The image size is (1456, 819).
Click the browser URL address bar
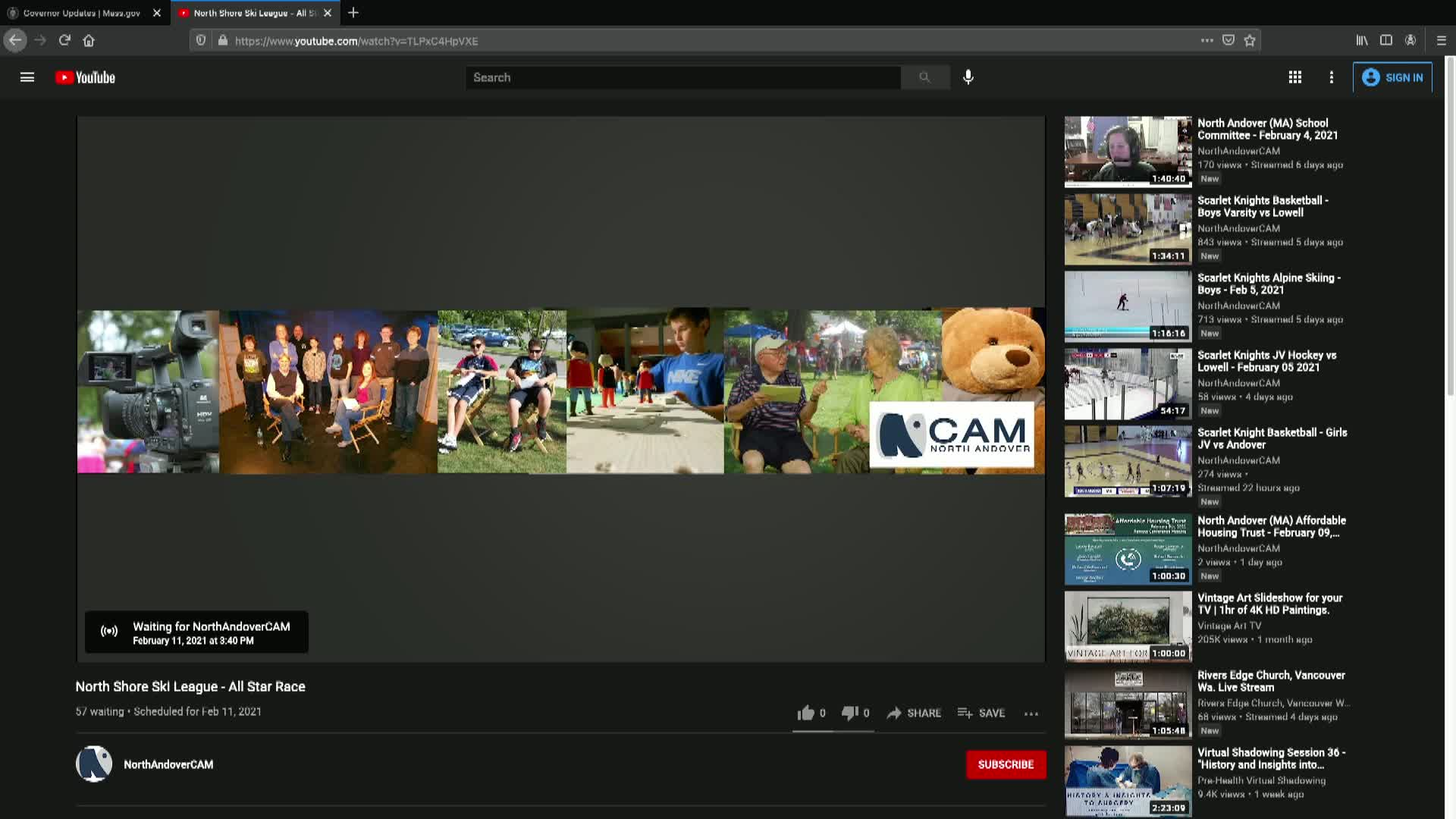point(713,41)
